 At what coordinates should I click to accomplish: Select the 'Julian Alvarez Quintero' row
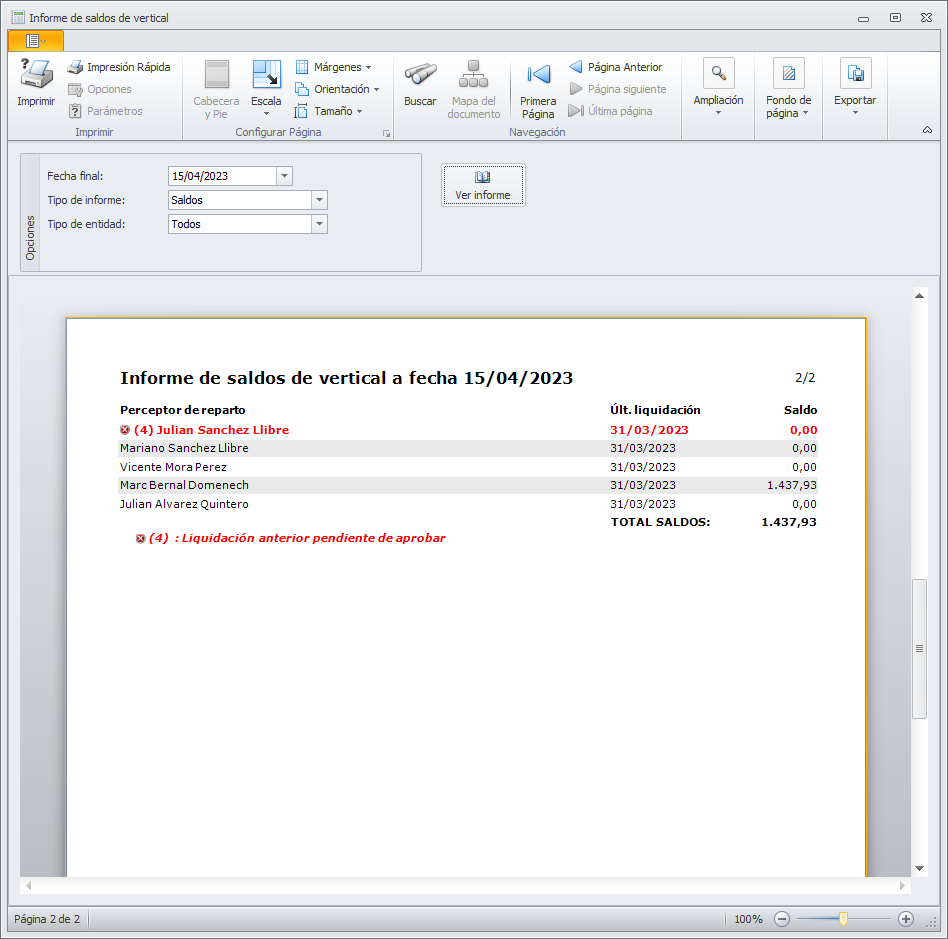pos(468,504)
